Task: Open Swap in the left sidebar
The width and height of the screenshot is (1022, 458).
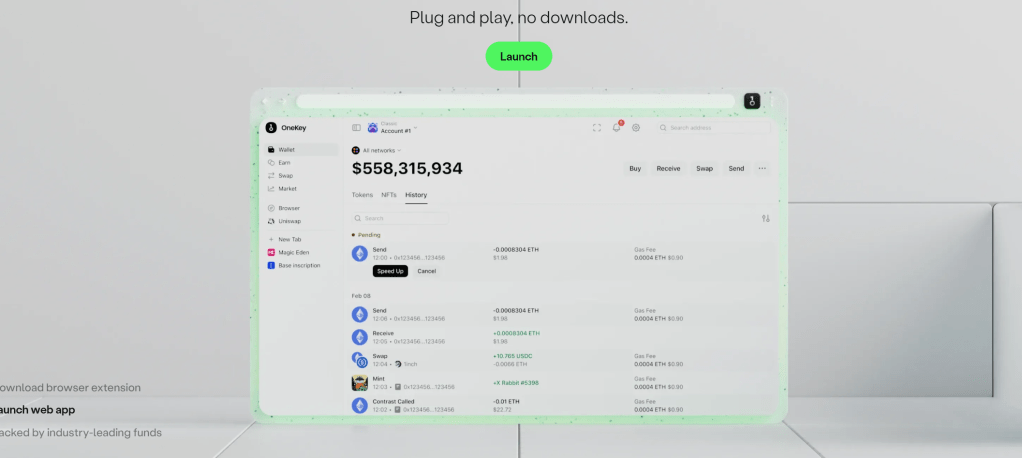Action: click(285, 176)
